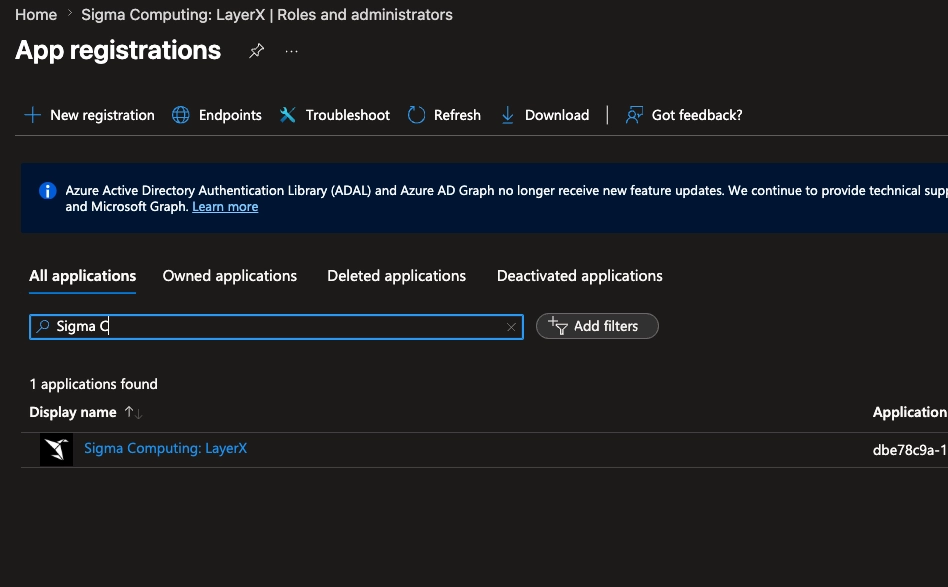
Task: Click the Got feedback? label
Action: [697, 115]
